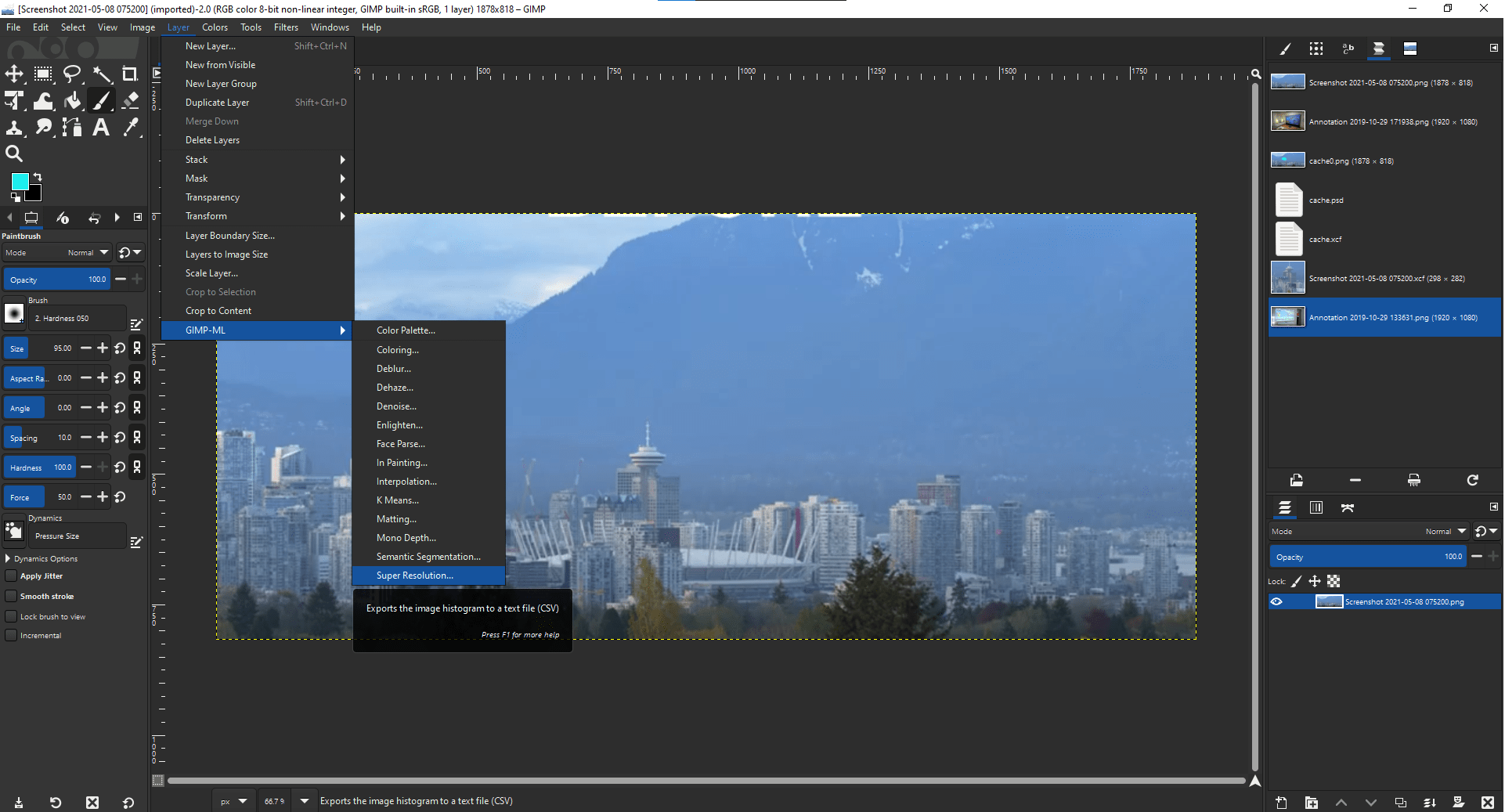This screenshot has width=1505, height=812.
Task: Enable Lock brush to view checkbox
Action: 11,617
